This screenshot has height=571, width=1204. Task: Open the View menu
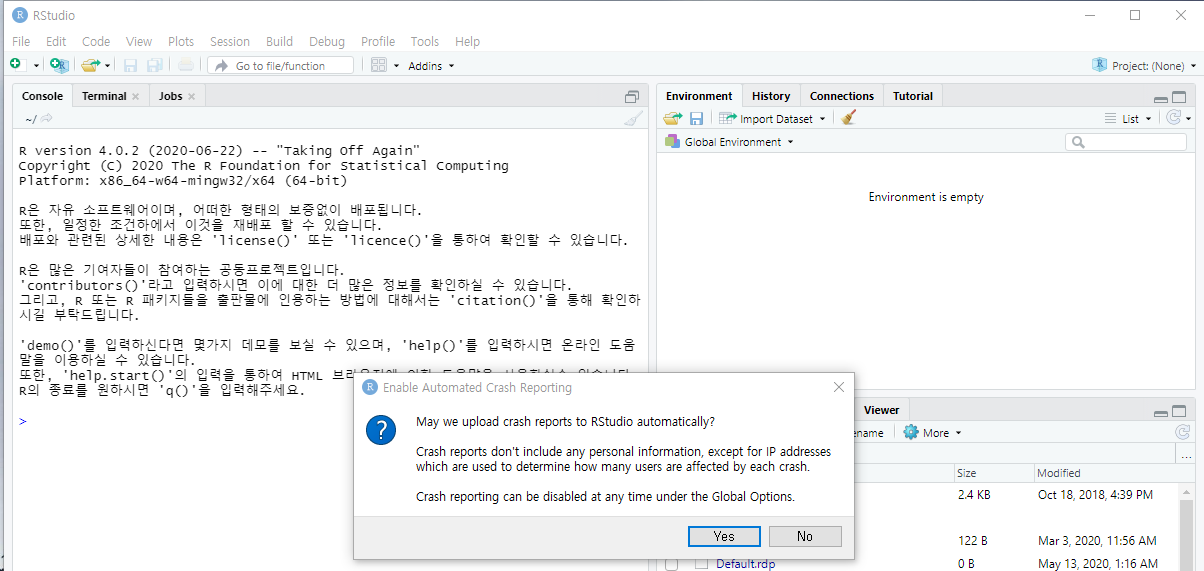coord(139,41)
